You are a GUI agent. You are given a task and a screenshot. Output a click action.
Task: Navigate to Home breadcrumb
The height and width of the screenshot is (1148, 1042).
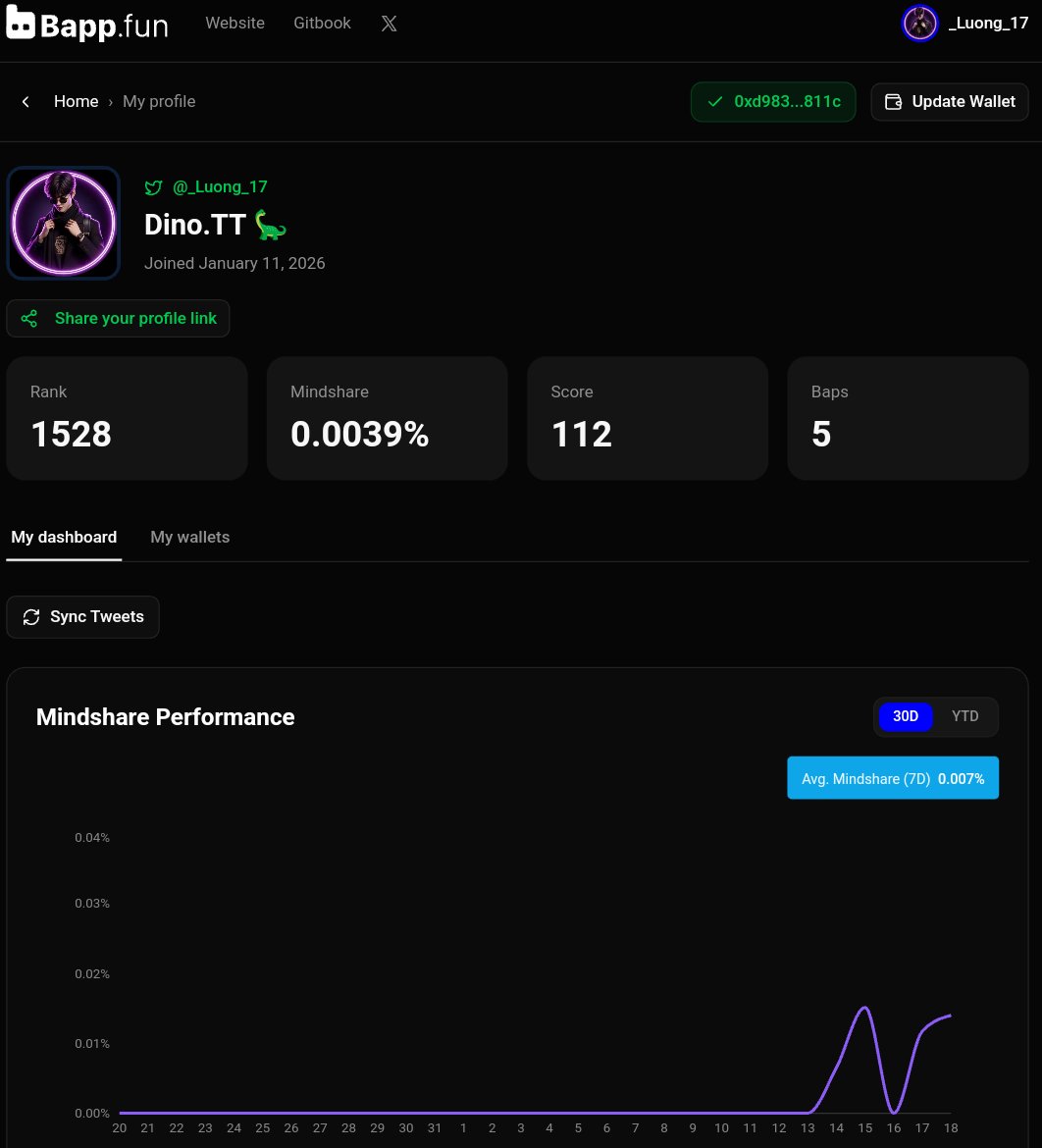[x=77, y=102]
